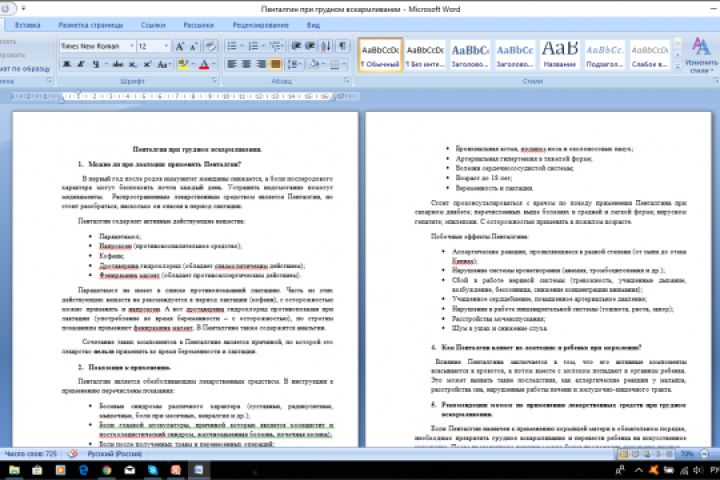Center the text
The image size is (720, 480).
click(x=247, y=64)
